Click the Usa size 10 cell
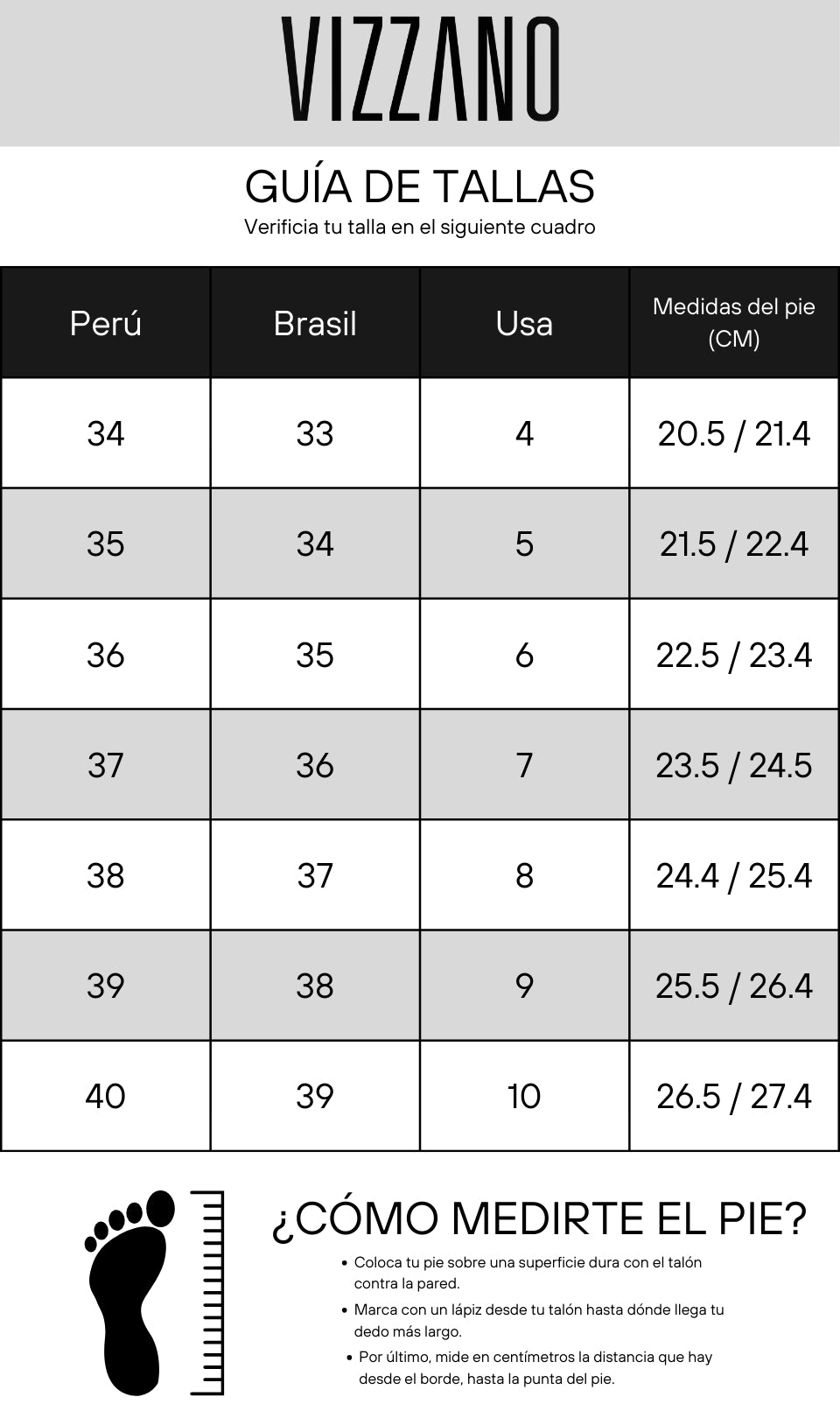 pyautogui.click(x=524, y=1096)
